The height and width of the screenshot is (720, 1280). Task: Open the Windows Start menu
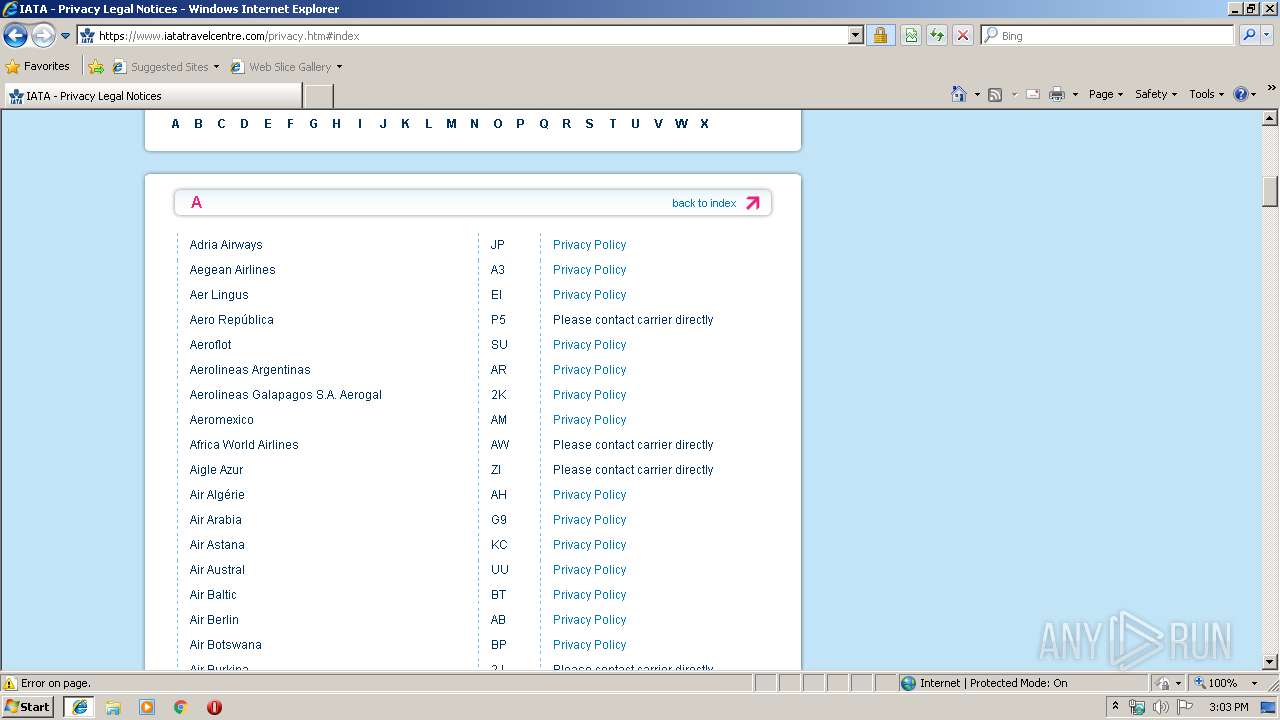(x=28, y=707)
